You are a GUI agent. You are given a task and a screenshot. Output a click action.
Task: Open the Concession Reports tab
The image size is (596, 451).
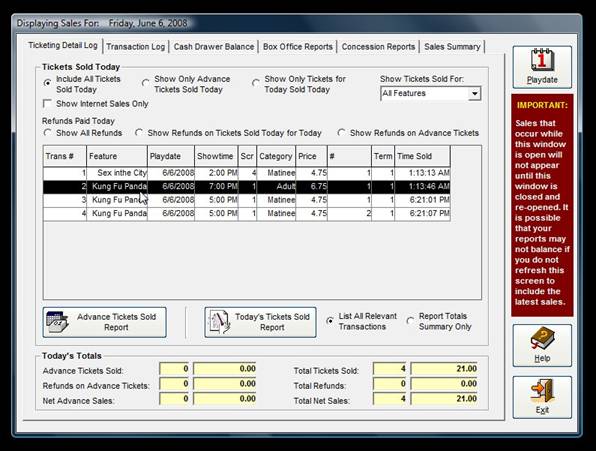378,47
